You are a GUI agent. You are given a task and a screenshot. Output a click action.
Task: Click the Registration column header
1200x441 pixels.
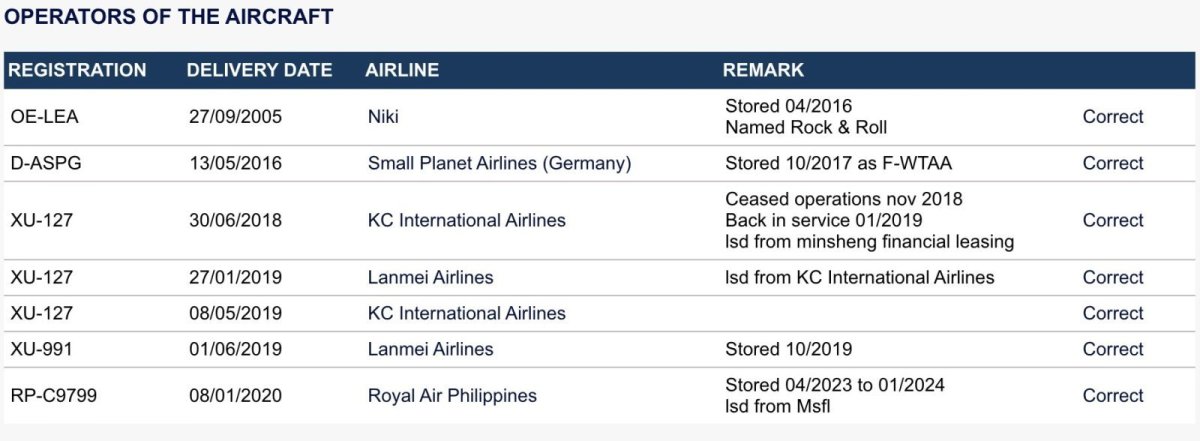coord(77,70)
